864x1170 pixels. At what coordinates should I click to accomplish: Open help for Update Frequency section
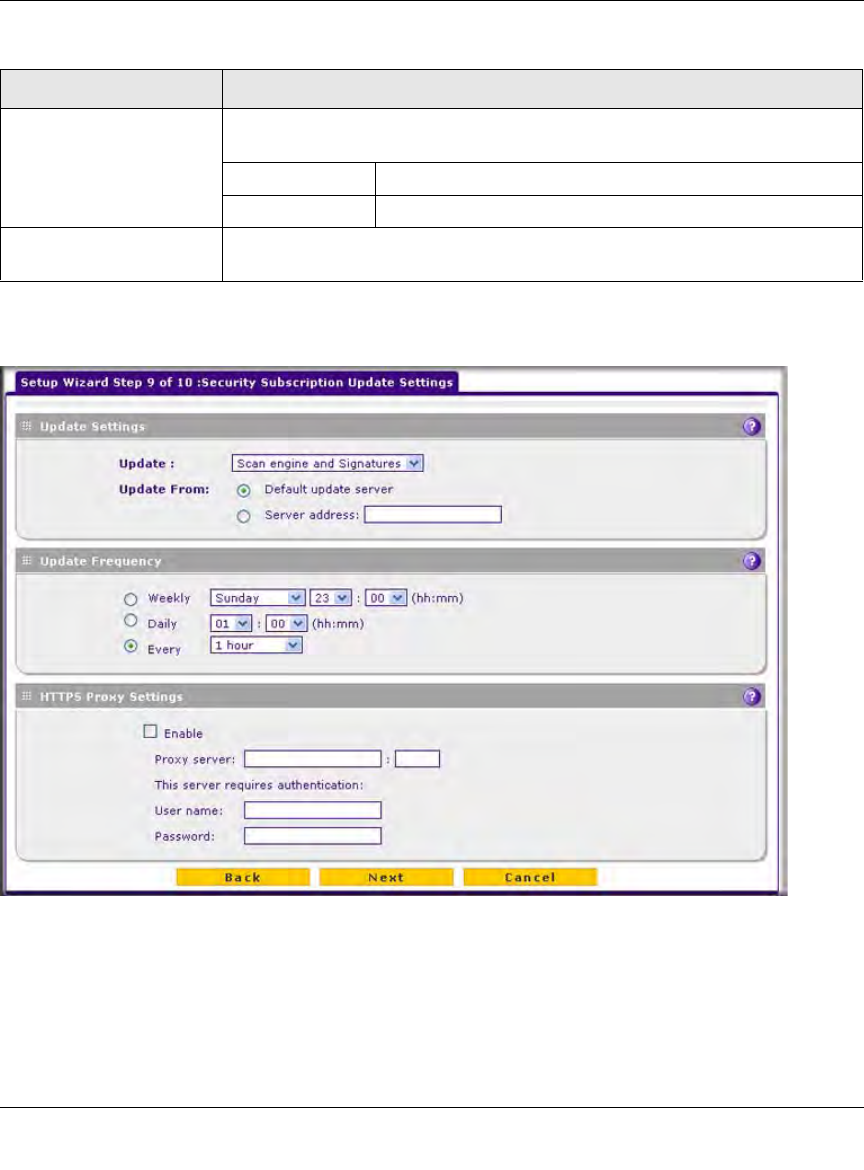pyautogui.click(x=751, y=560)
